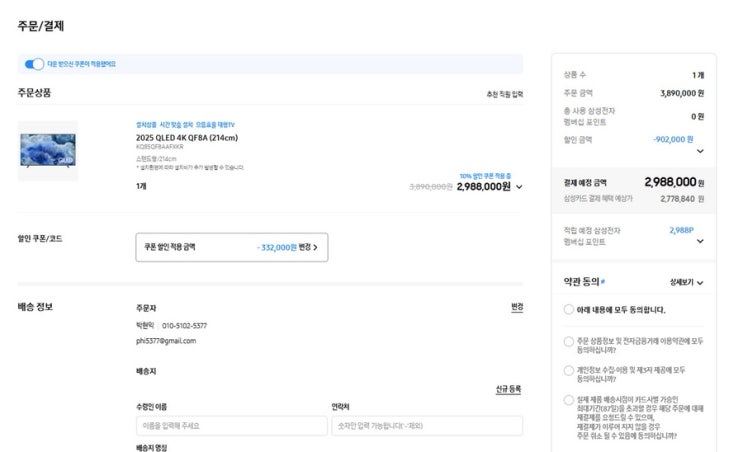Open the 2025 QLED 4K QF8A product title
This screenshot has height=452, width=743.
[x=186, y=137]
